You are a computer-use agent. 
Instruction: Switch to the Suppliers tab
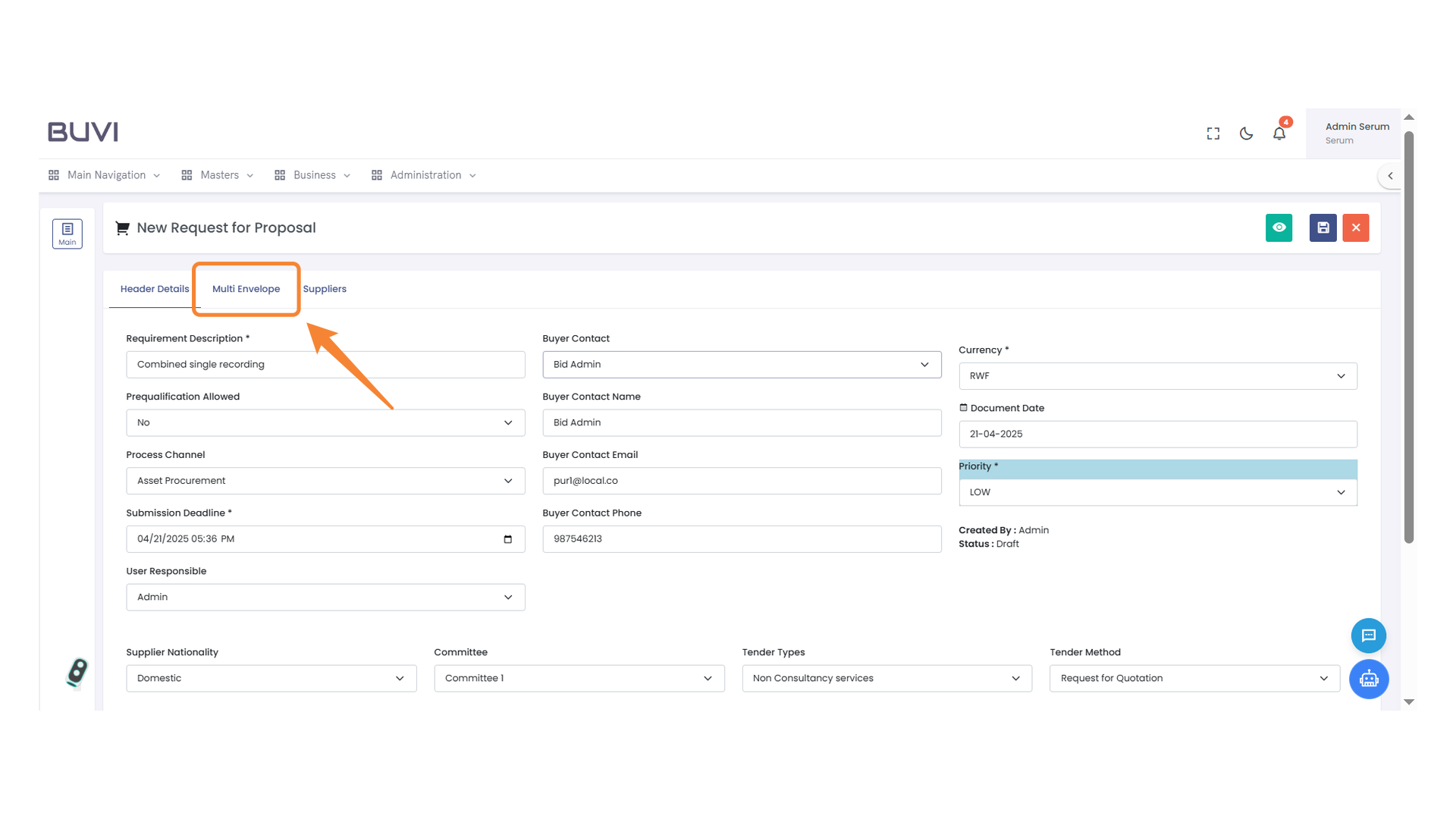[325, 289]
